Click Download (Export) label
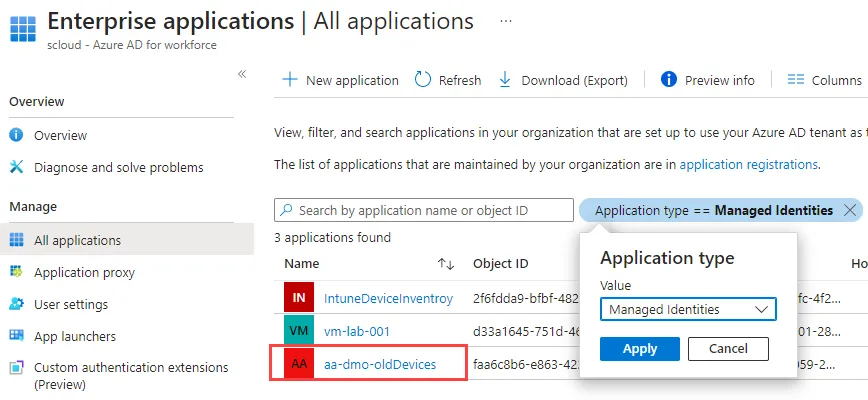The width and height of the screenshot is (868, 400). point(575,81)
